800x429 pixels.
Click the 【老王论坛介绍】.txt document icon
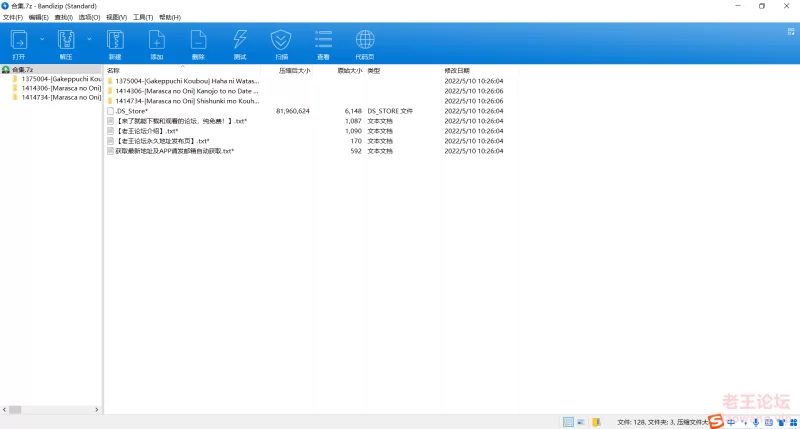(110, 131)
